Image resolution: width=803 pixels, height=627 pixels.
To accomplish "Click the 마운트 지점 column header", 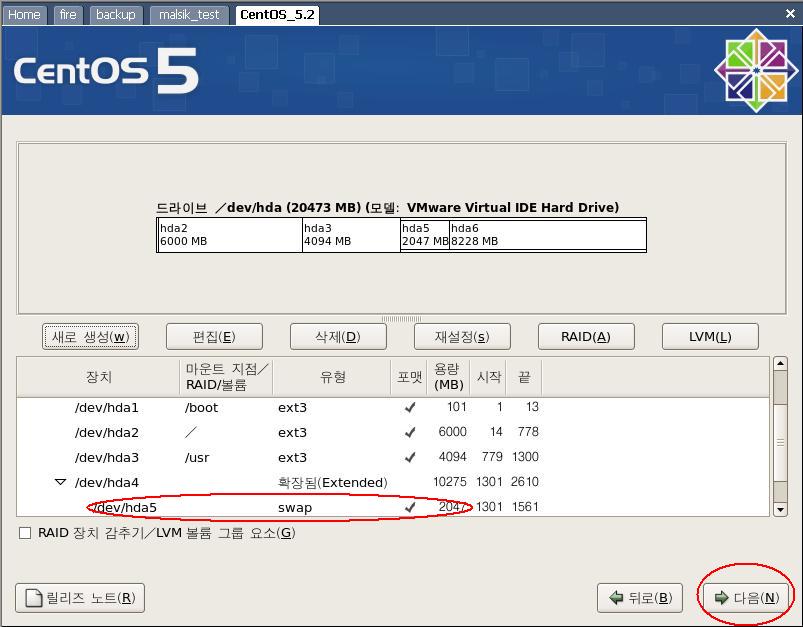I will (x=226, y=377).
